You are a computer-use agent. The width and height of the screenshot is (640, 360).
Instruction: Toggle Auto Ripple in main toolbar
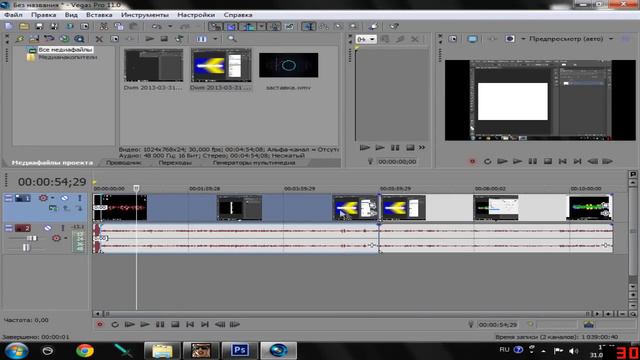[249, 27]
